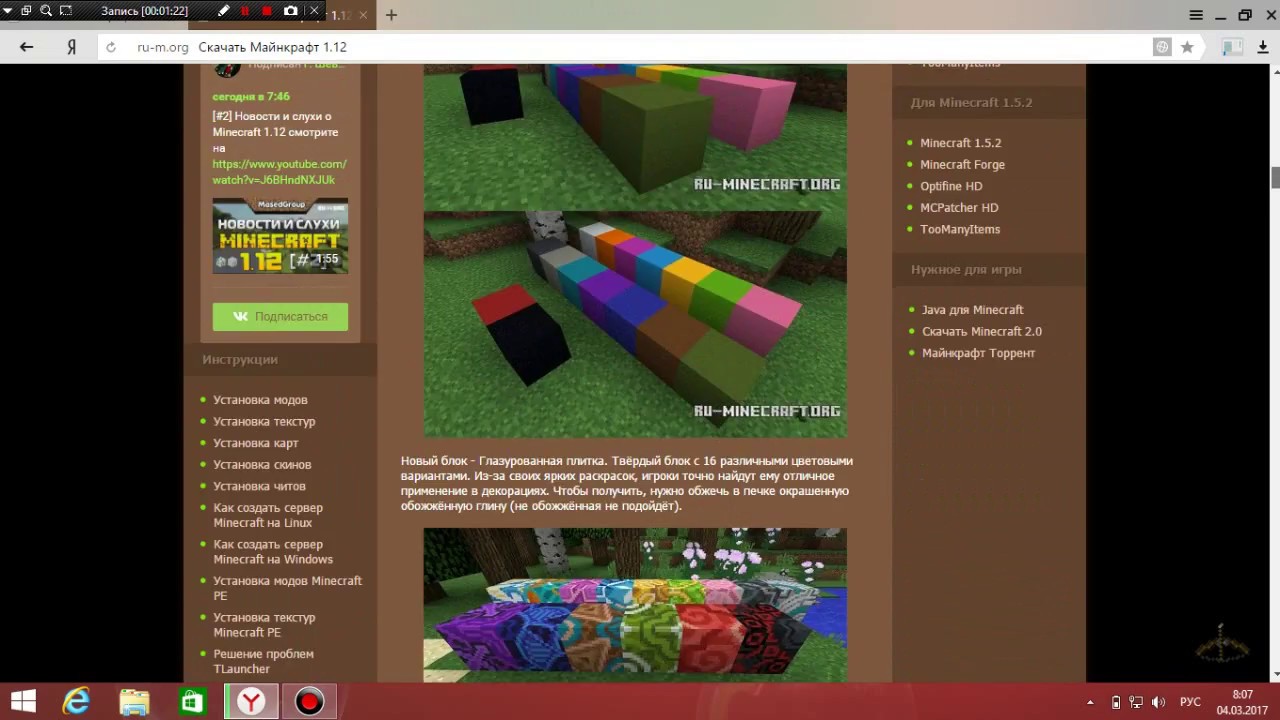This screenshot has height=720, width=1280.
Task: Open TooManyItems link under Minecraft 1.5.2
Action: [x=960, y=229]
